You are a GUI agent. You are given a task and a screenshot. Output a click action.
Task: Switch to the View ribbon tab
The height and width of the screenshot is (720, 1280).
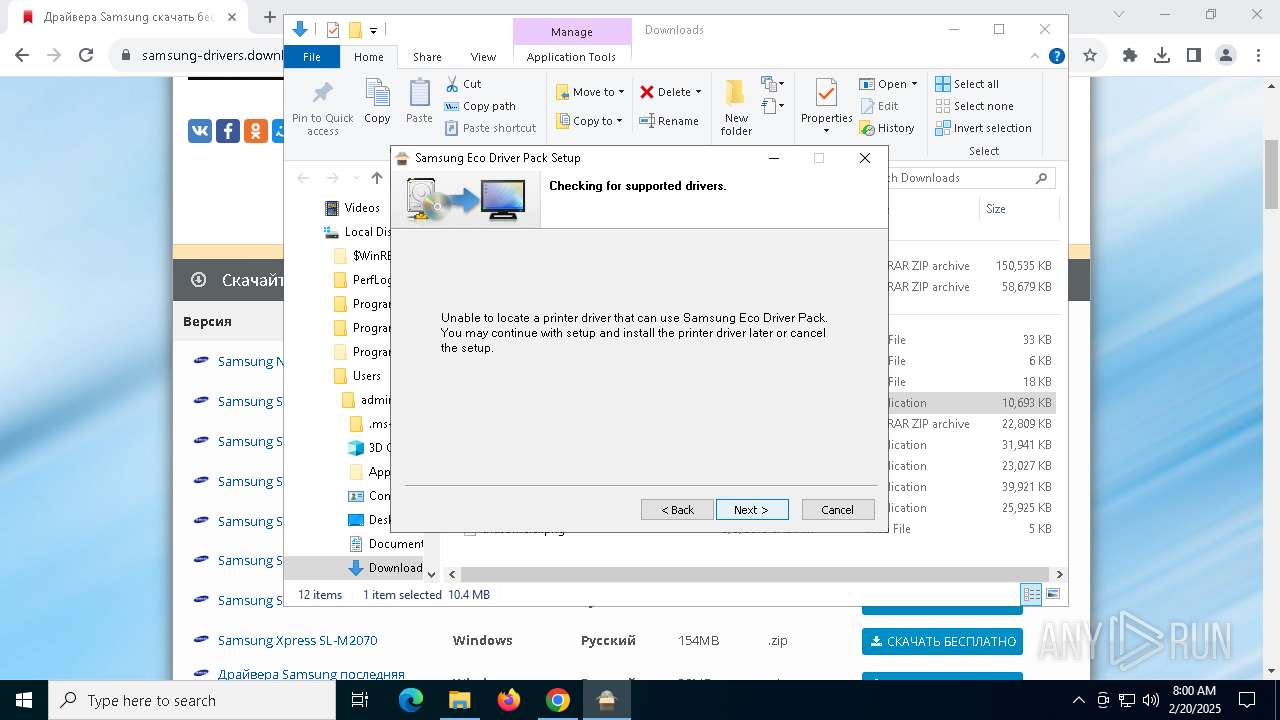483,57
